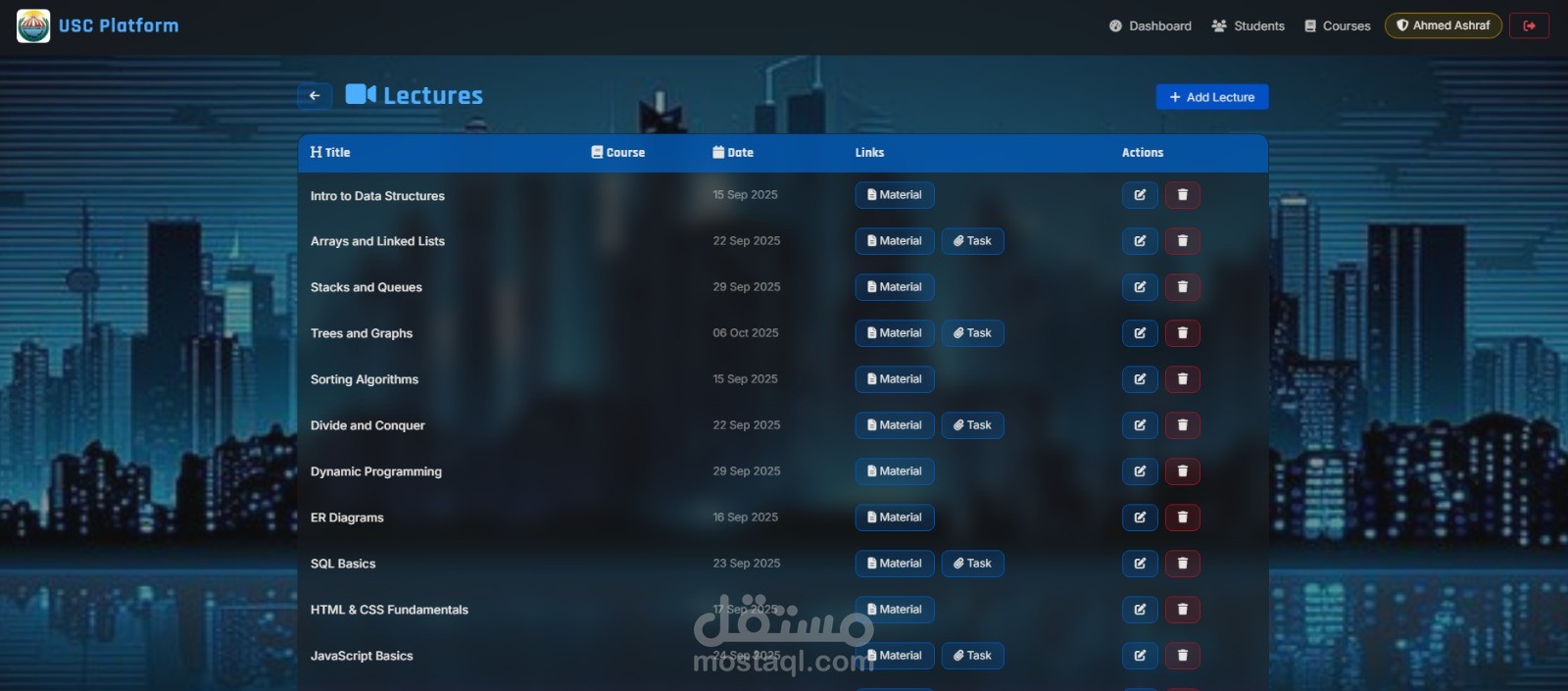Image resolution: width=1568 pixels, height=691 pixels.
Task: Open Task for Trees and Graphs
Action: pyautogui.click(x=973, y=333)
